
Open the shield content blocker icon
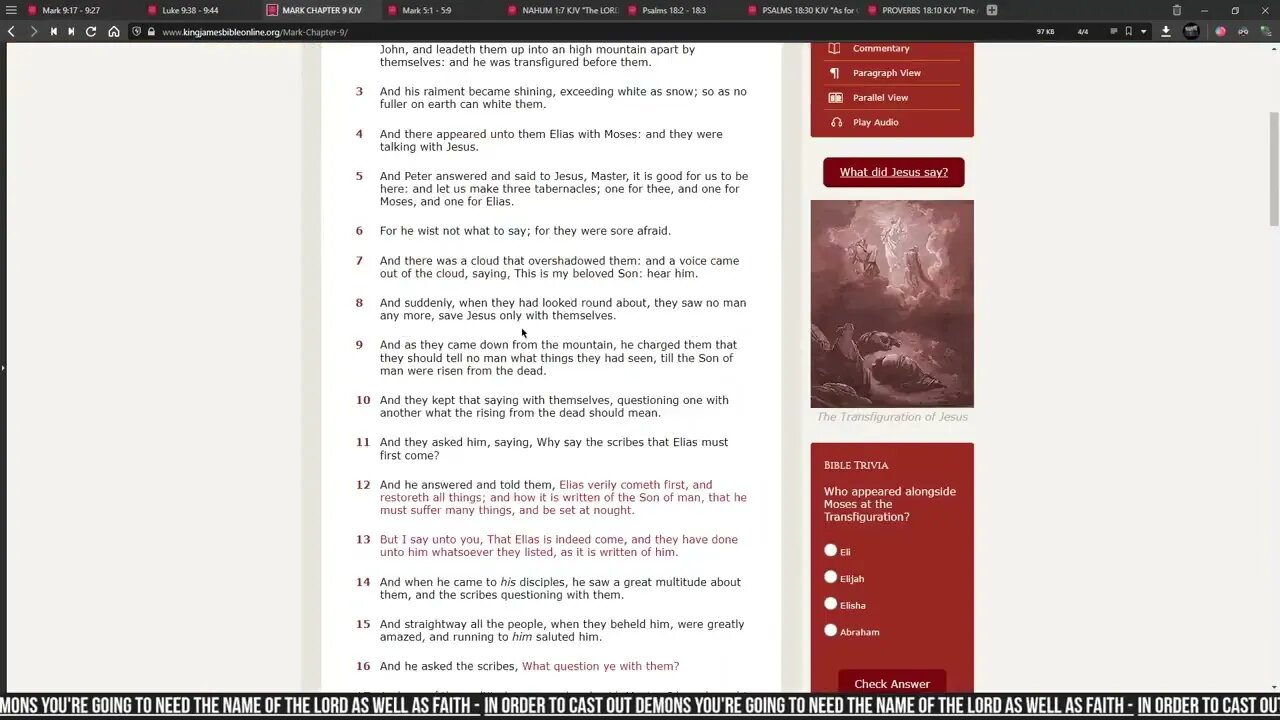tap(136, 31)
